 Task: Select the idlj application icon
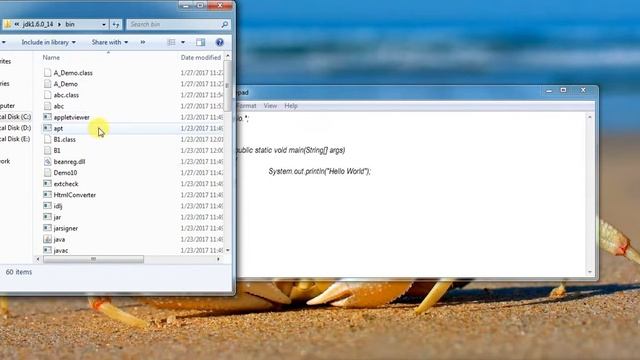coord(47,206)
